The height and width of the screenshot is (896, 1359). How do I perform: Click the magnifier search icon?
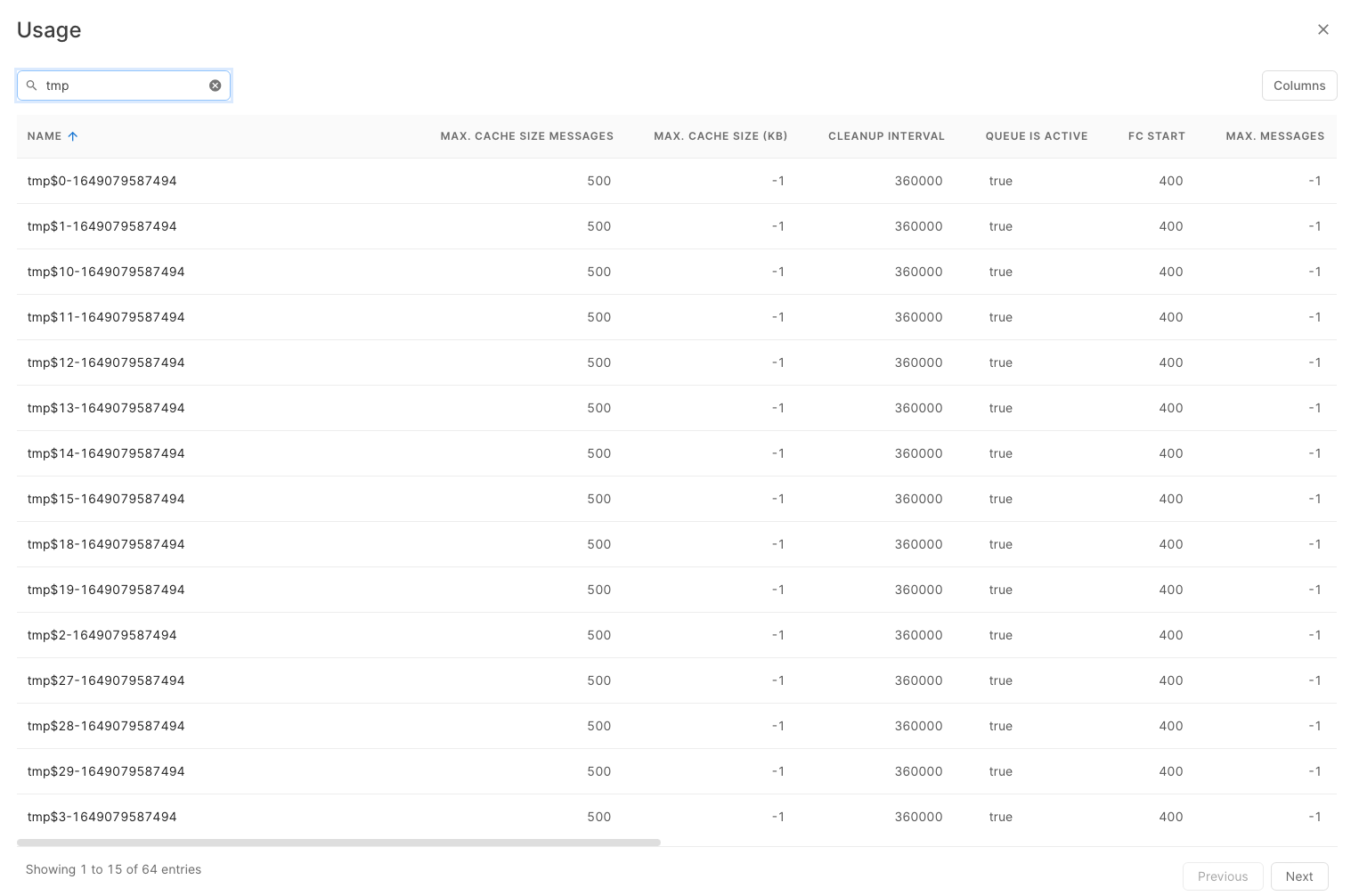(32, 86)
